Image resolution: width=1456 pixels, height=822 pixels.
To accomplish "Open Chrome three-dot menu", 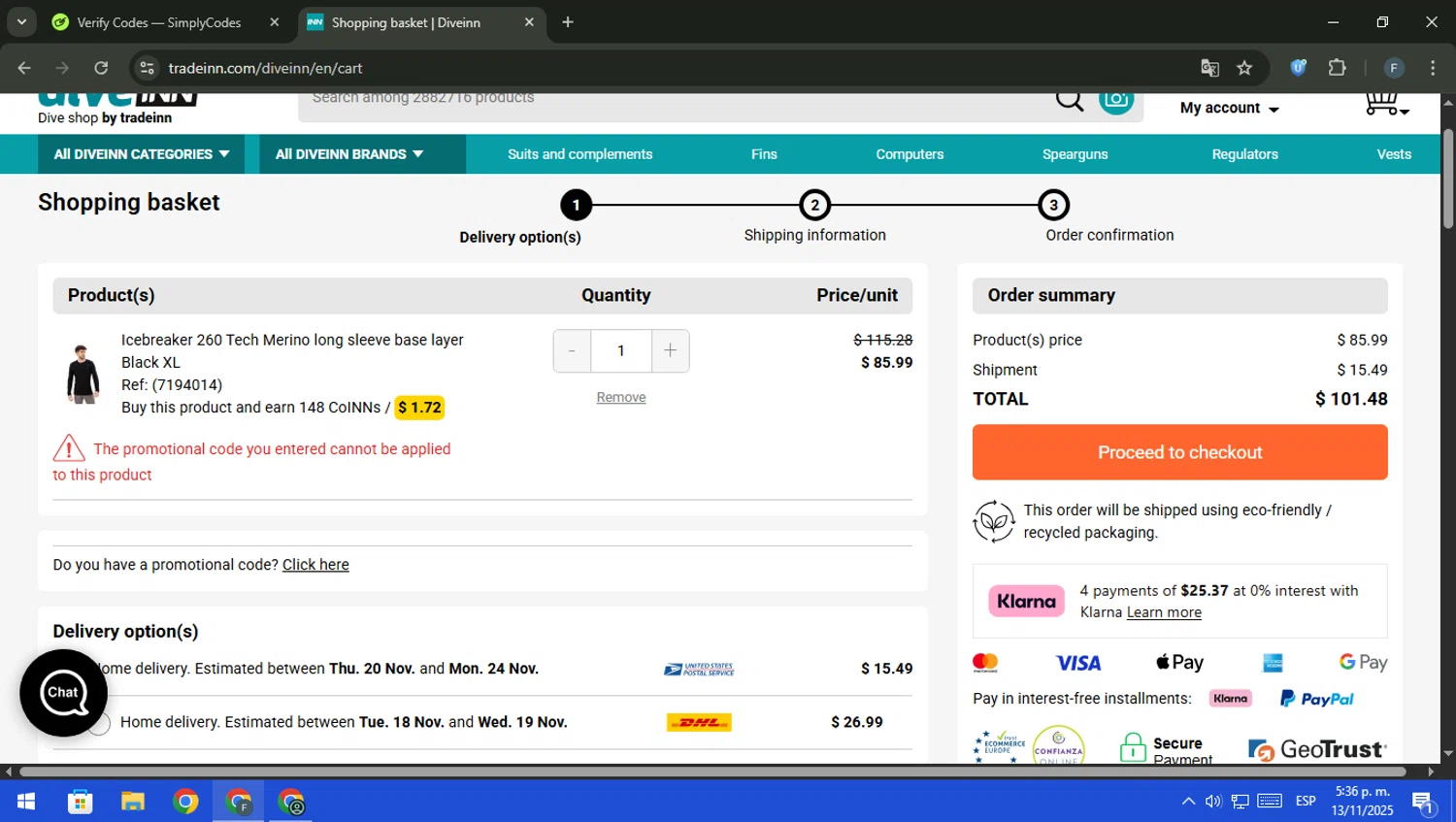I will pyautogui.click(x=1433, y=68).
